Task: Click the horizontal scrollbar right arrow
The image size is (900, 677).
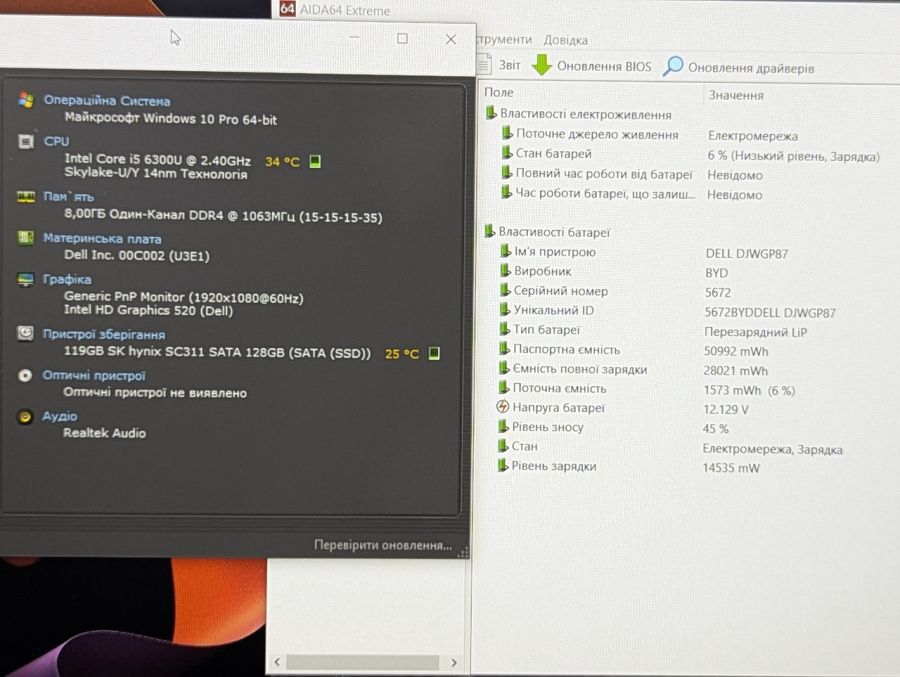Action: 453,662
